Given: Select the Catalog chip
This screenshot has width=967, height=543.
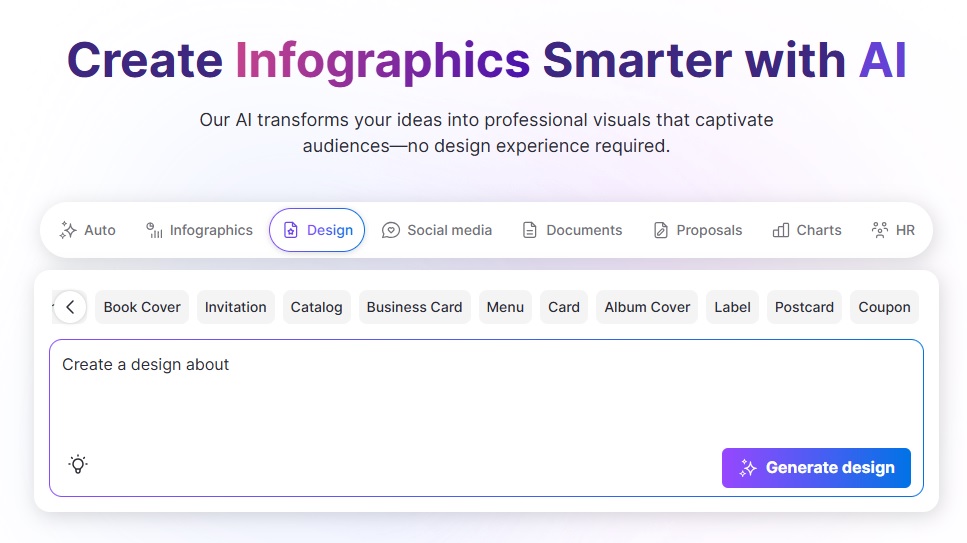Looking at the screenshot, I should (x=316, y=307).
